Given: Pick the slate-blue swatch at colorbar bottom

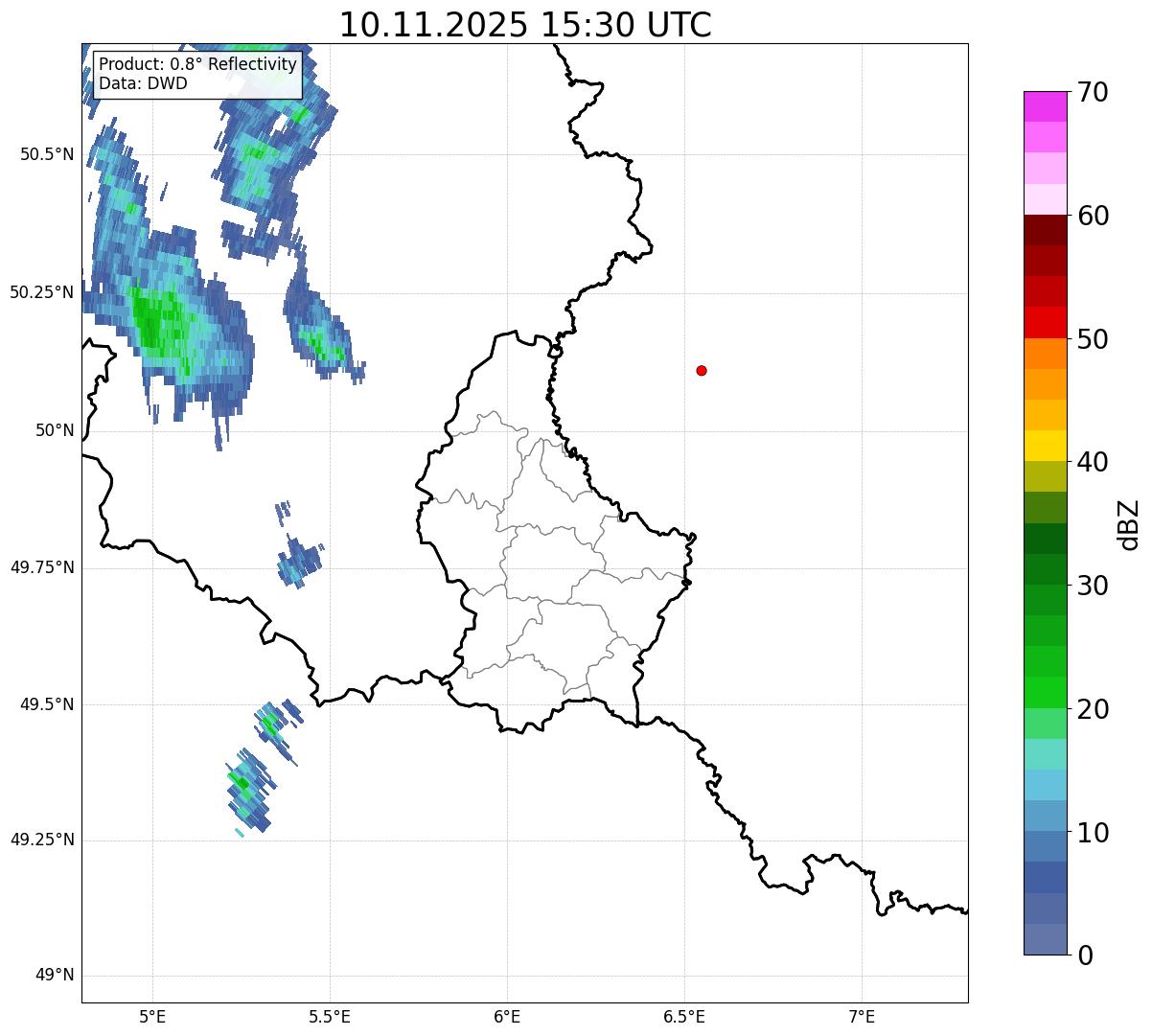Looking at the screenshot, I should coord(1046,939).
